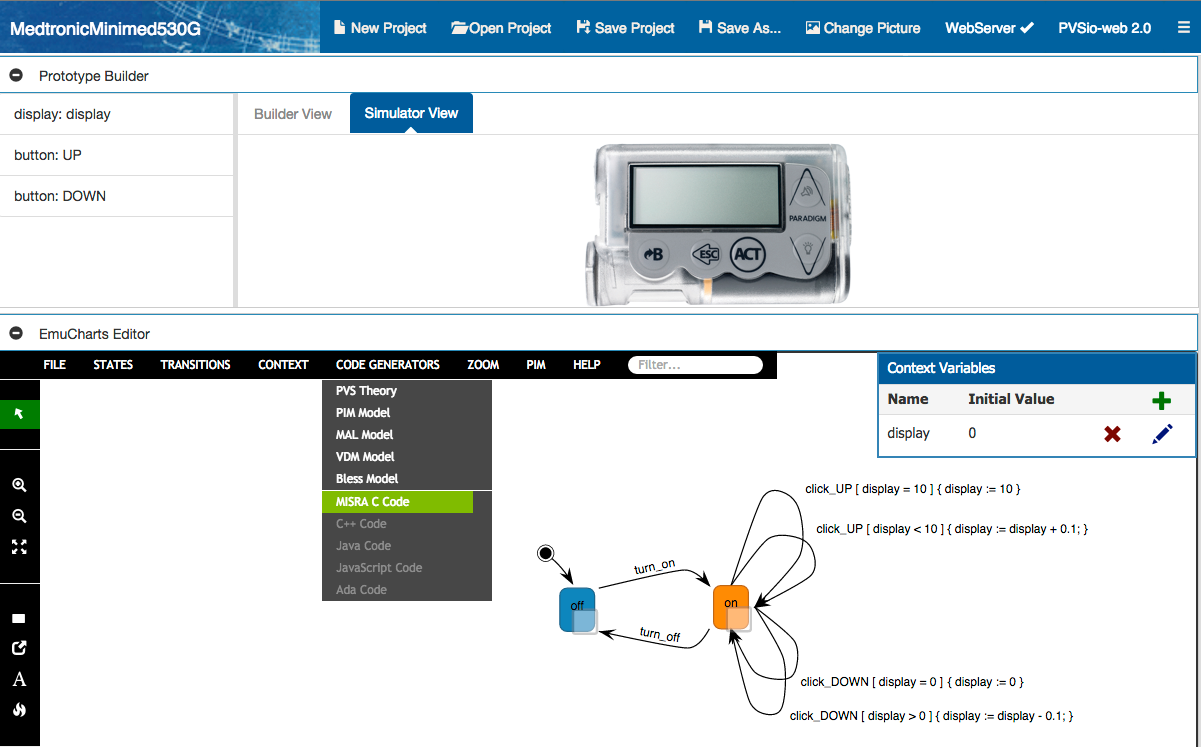Click Open Project in top bar
Image resolution: width=1201 pixels, height=747 pixels.
(x=501, y=28)
